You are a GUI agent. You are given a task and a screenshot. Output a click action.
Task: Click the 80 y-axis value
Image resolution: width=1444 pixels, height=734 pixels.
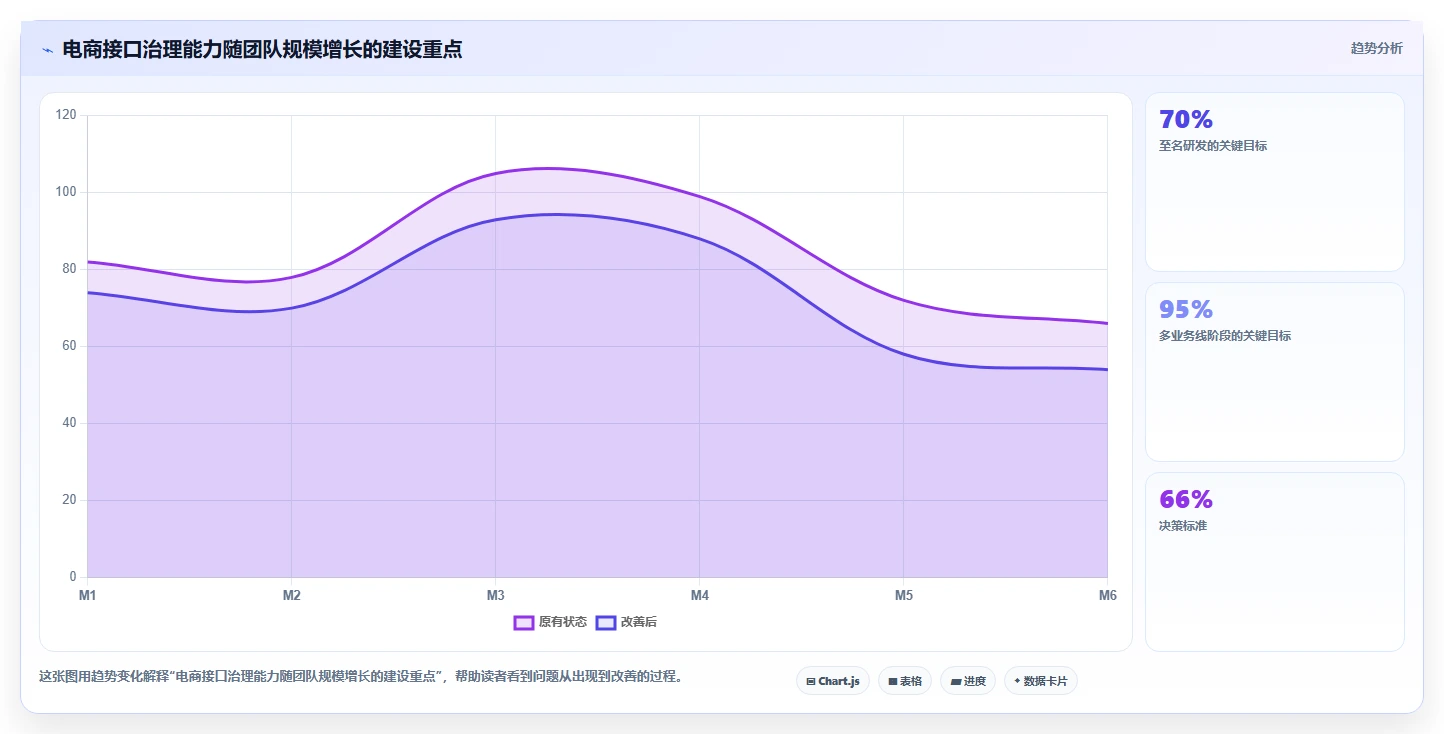coord(69,269)
